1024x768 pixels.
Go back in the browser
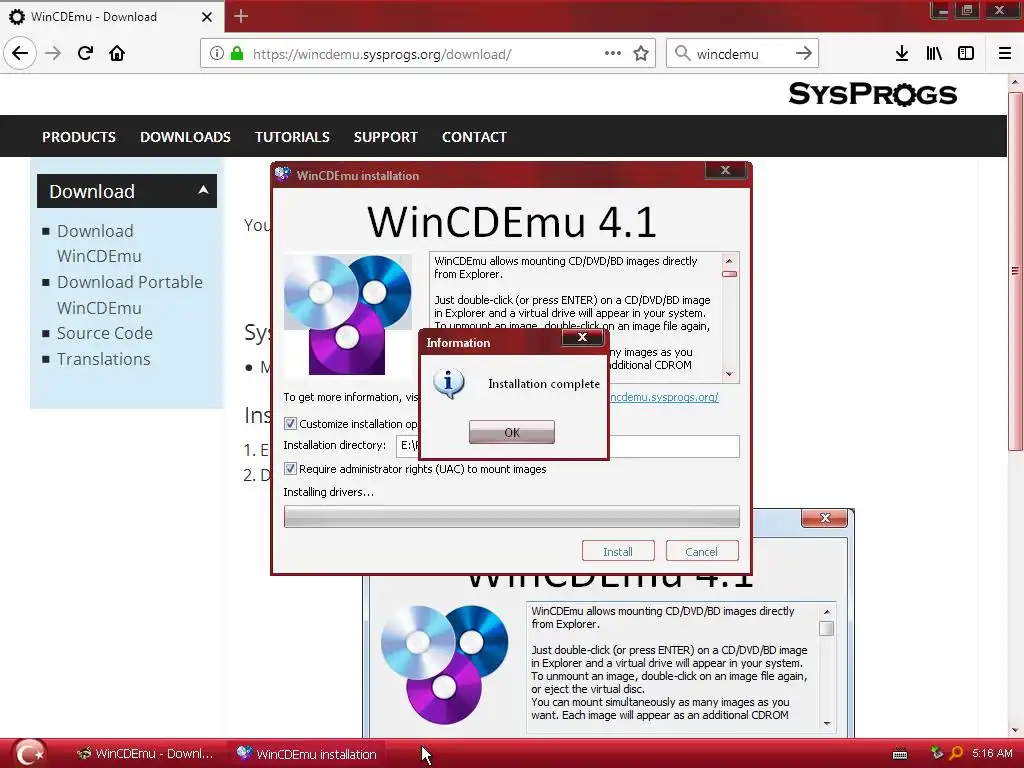pos(20,53)
